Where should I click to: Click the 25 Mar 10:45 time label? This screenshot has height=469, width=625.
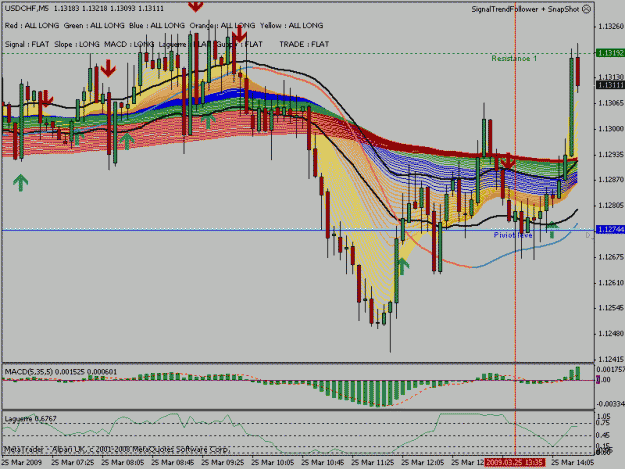[x=322, y=463]
